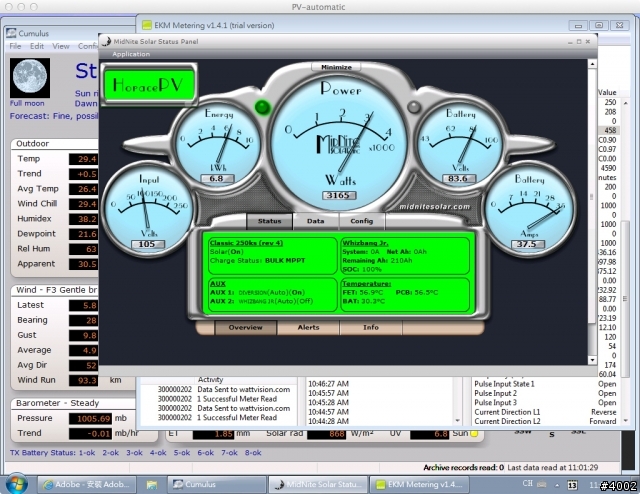Click the Whizbang Jr. heading
Viewport: 640px width, 494px height.
[x=365, y=243]
